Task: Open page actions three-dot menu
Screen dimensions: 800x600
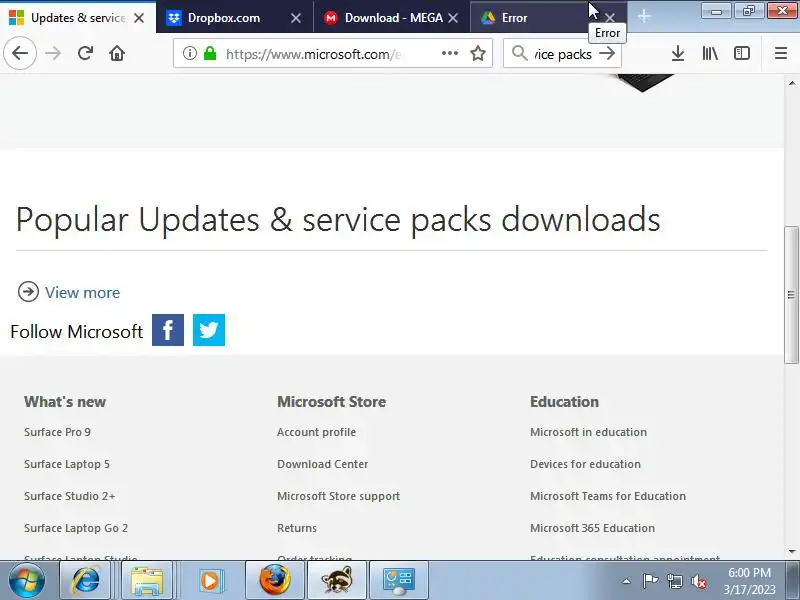Action: (x=449, y=53)
